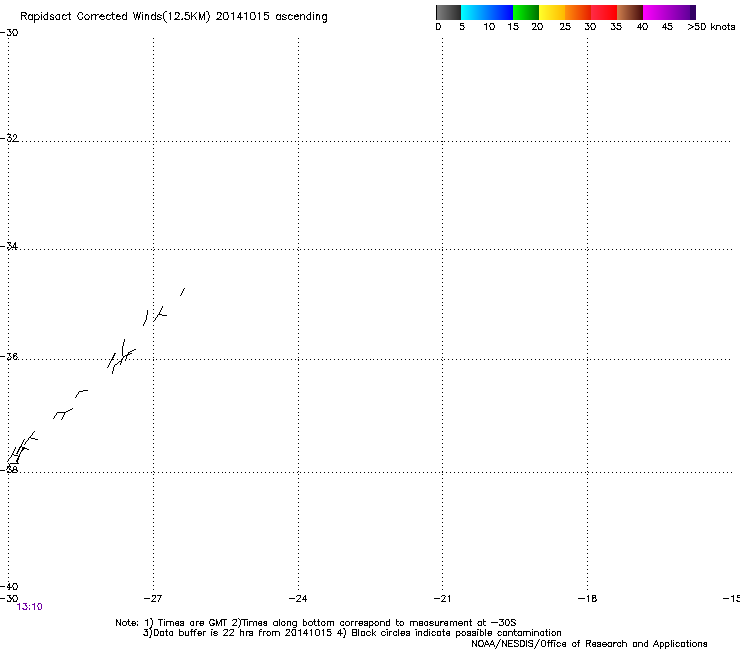Click the -21 longitude axis label
This screenshot has width=740, height=650.
442,599
